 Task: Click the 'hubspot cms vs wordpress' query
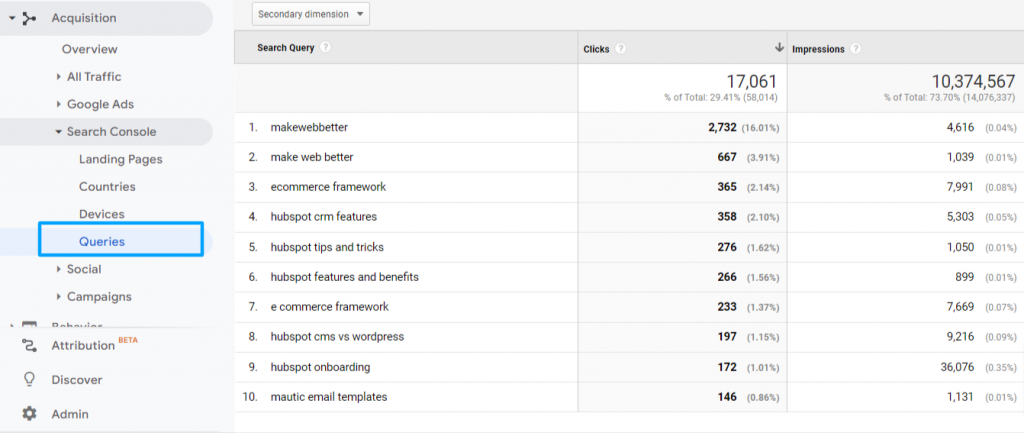[x=337, y=336]
